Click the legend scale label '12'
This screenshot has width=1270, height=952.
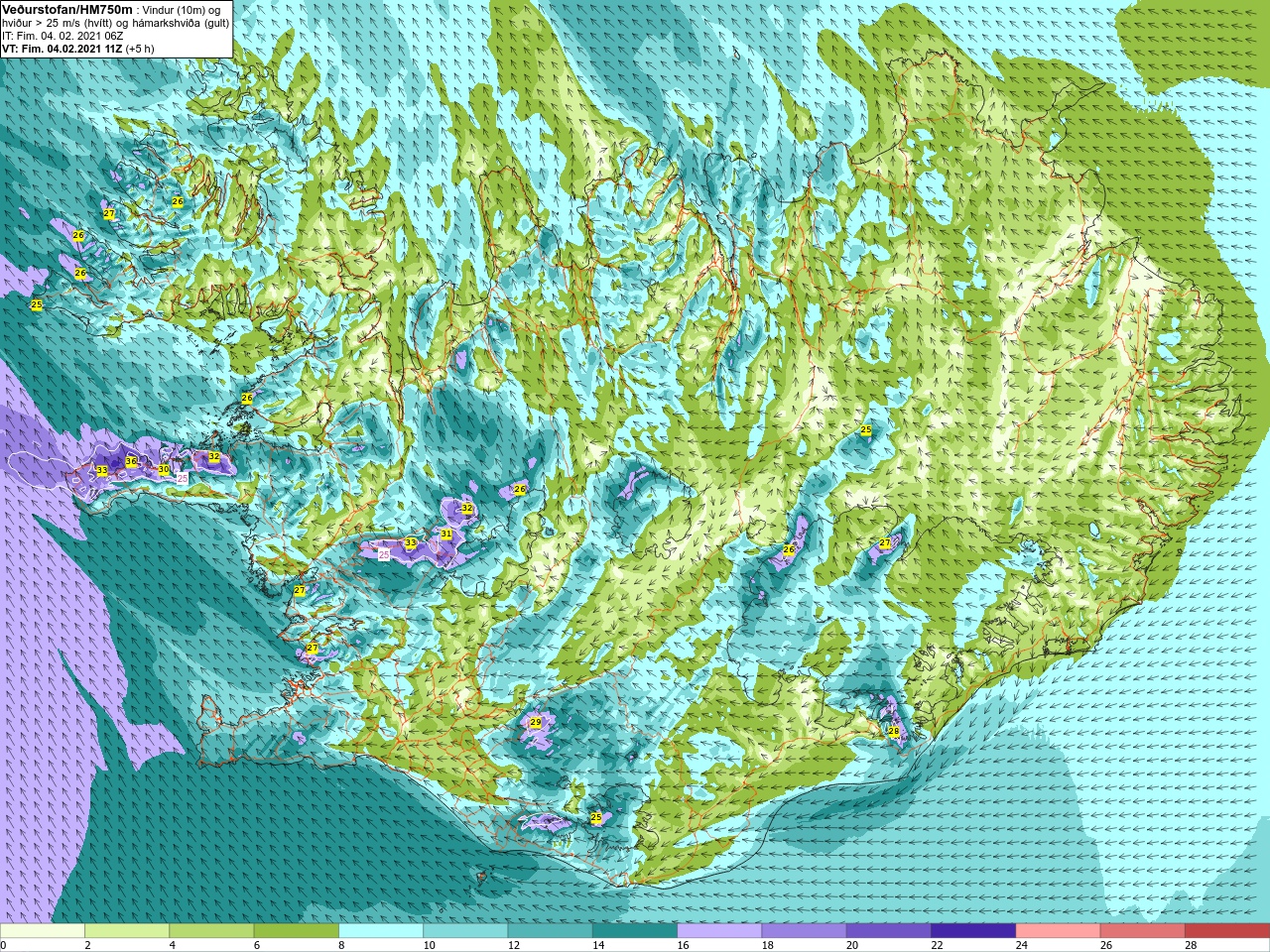point(513,945)
